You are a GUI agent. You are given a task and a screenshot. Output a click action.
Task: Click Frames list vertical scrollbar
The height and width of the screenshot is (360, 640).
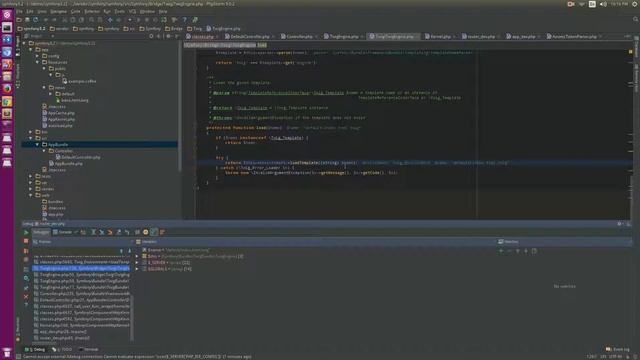131,318
